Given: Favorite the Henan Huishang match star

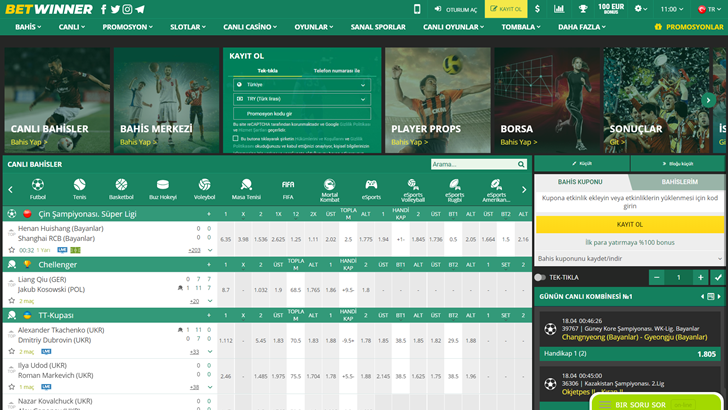Looking at the screenshot, I should pos(12,250).
